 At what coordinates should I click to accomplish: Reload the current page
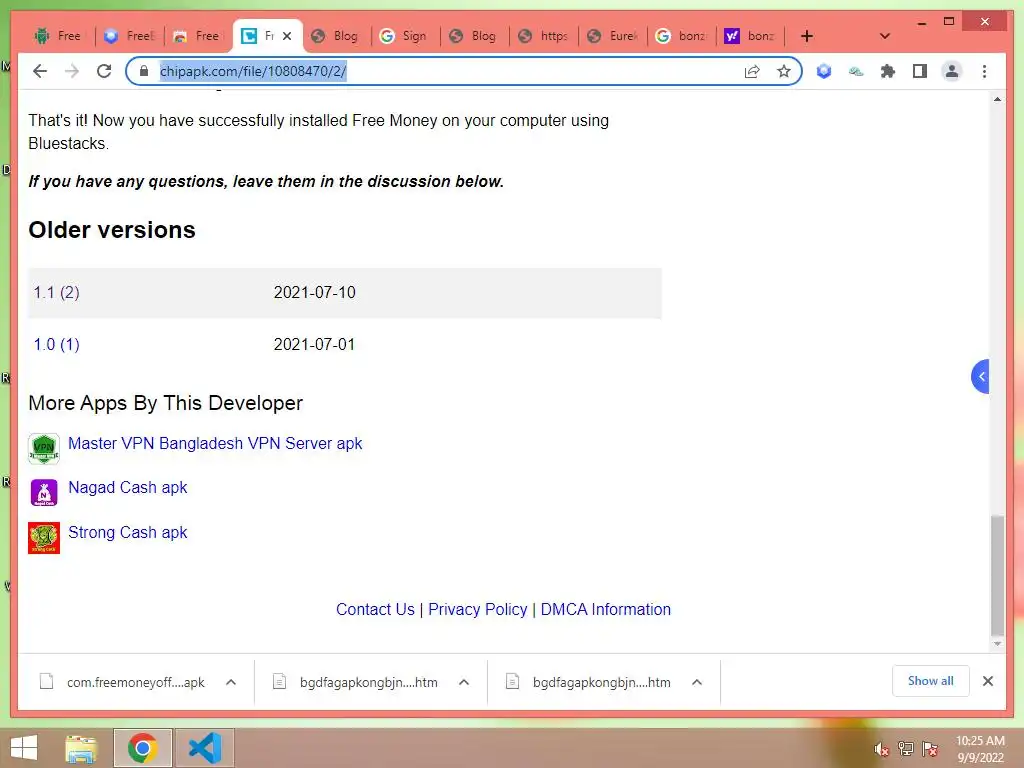point(104,71)
